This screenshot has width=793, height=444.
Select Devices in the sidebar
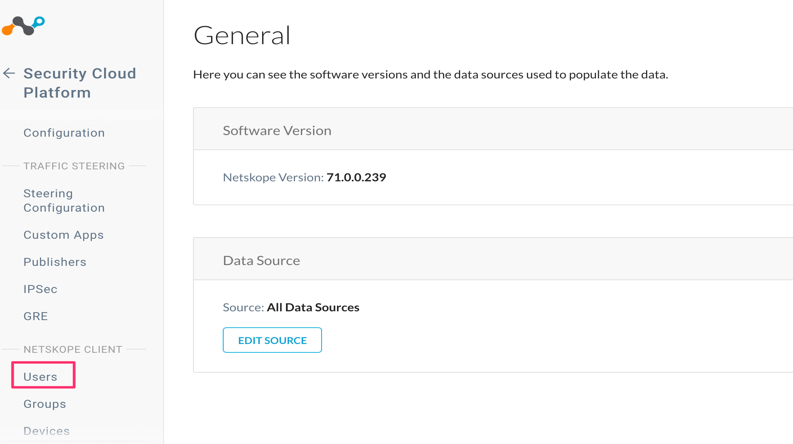pyautogui.click(x=47, y=431)
